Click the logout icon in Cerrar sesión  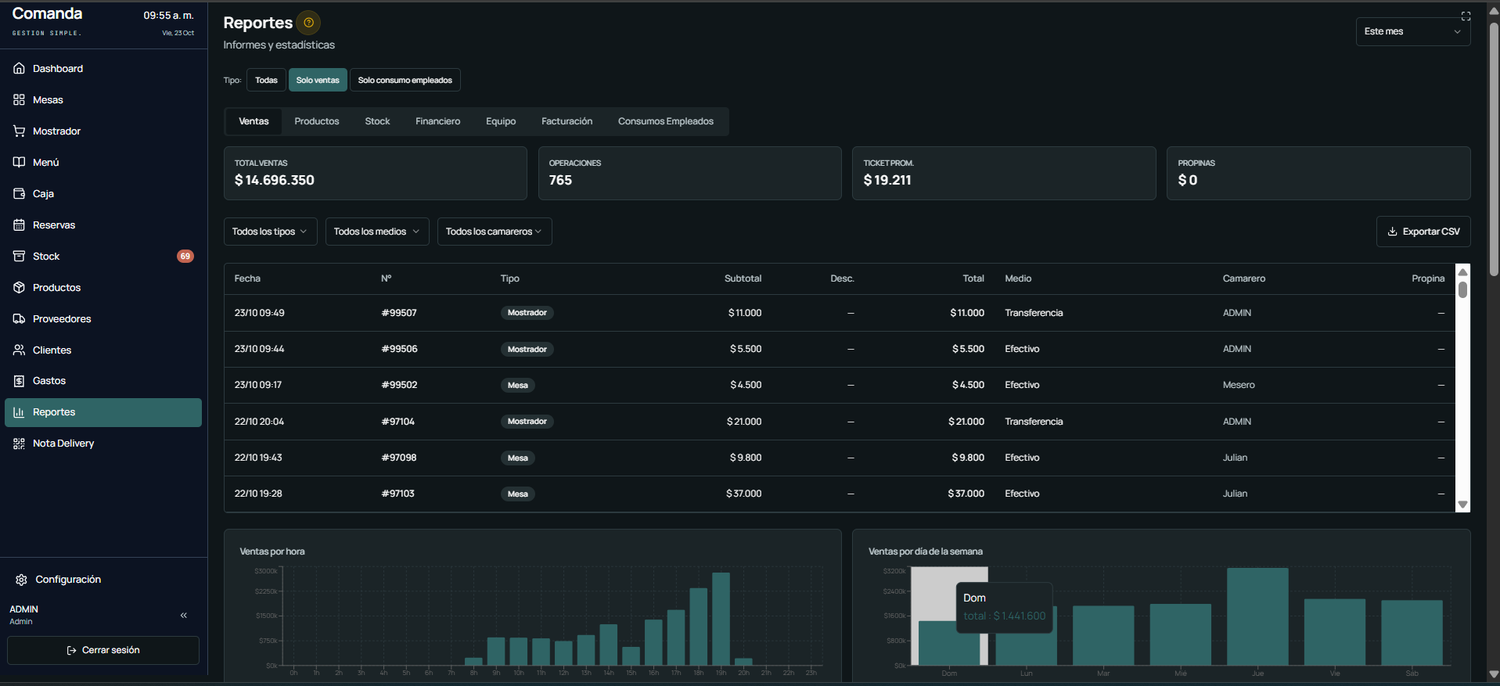point(72,650)
